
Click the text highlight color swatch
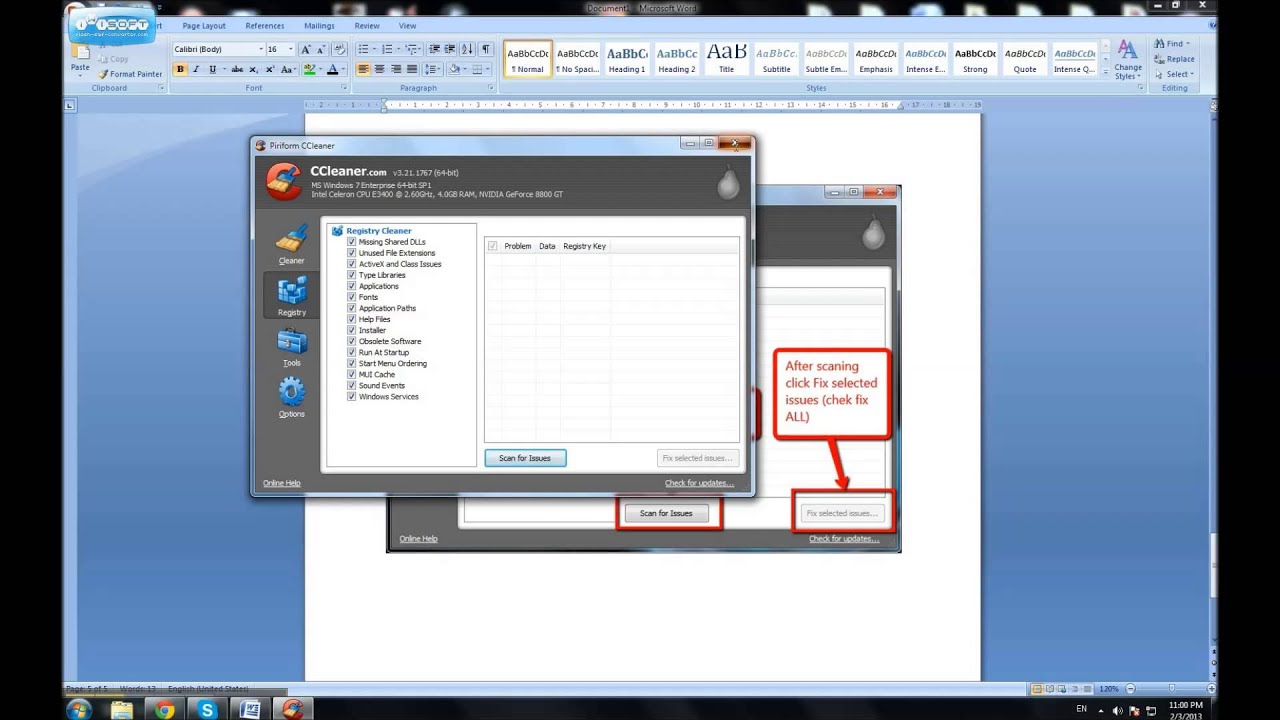[x=309, y=69]
